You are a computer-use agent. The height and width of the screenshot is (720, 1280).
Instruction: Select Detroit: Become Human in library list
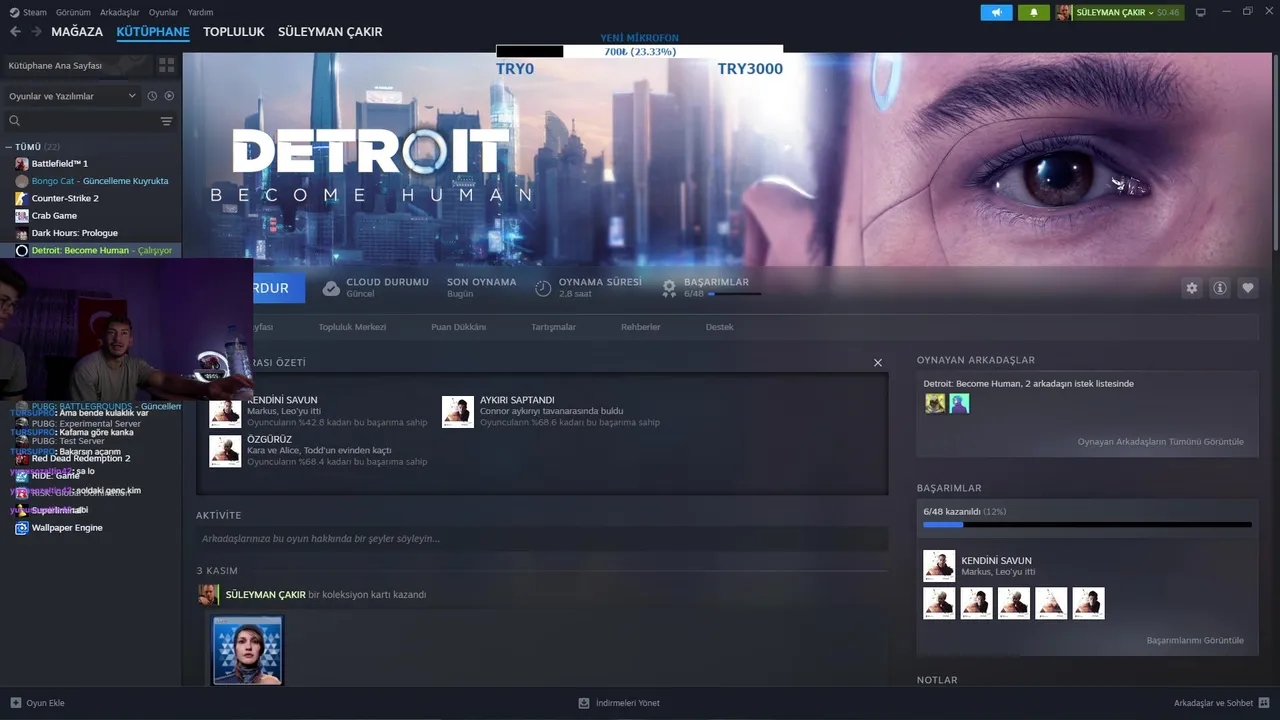click(x=91, y=250)
